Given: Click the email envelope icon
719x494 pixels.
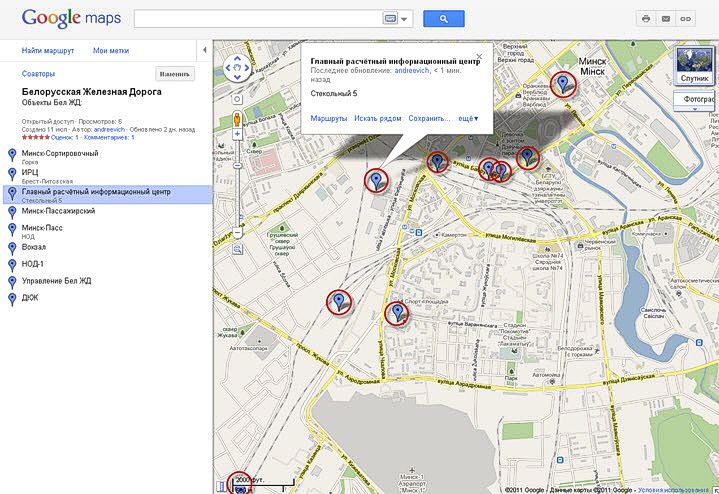Looking at the screenshot, I should pos(666,19).
